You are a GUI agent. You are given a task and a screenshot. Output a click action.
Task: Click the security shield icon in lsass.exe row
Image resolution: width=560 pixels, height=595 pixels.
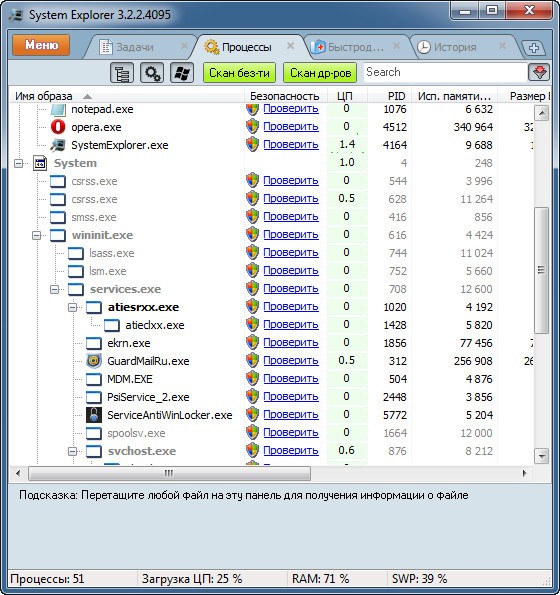252,252
